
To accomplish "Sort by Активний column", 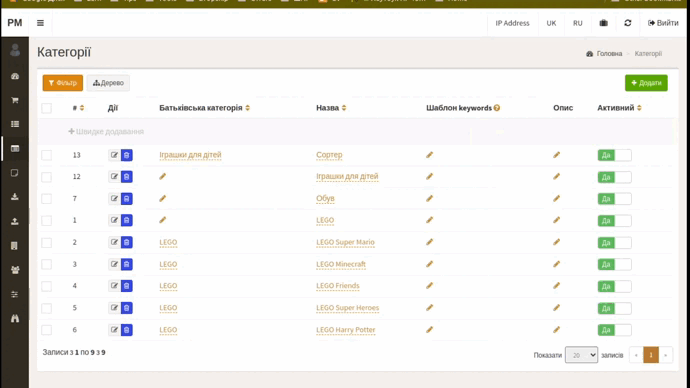I will point(619,108).
